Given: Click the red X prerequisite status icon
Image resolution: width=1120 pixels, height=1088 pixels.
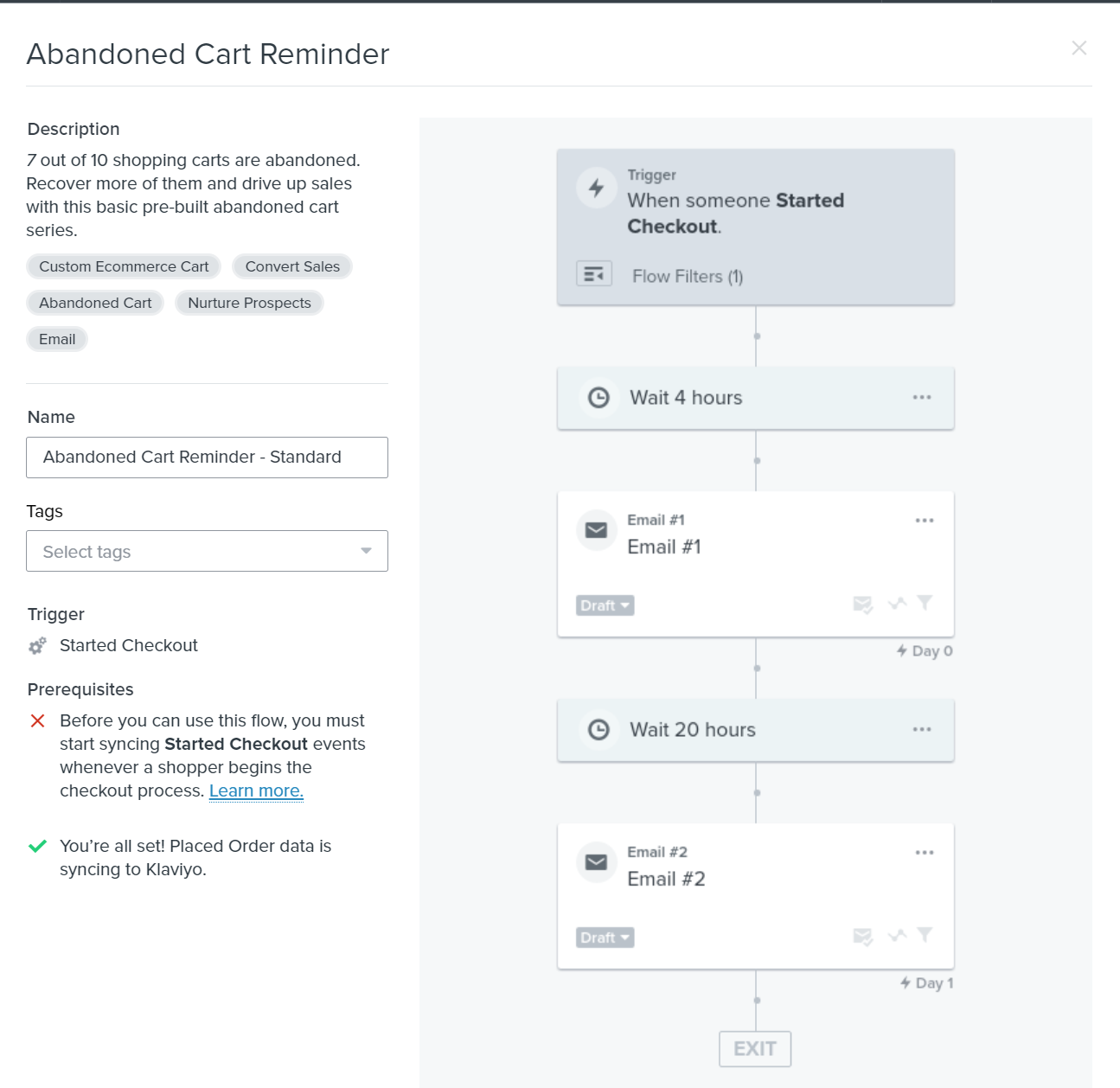Looking at the screenshot, I should pyautogui.click(x=36, y=720).
